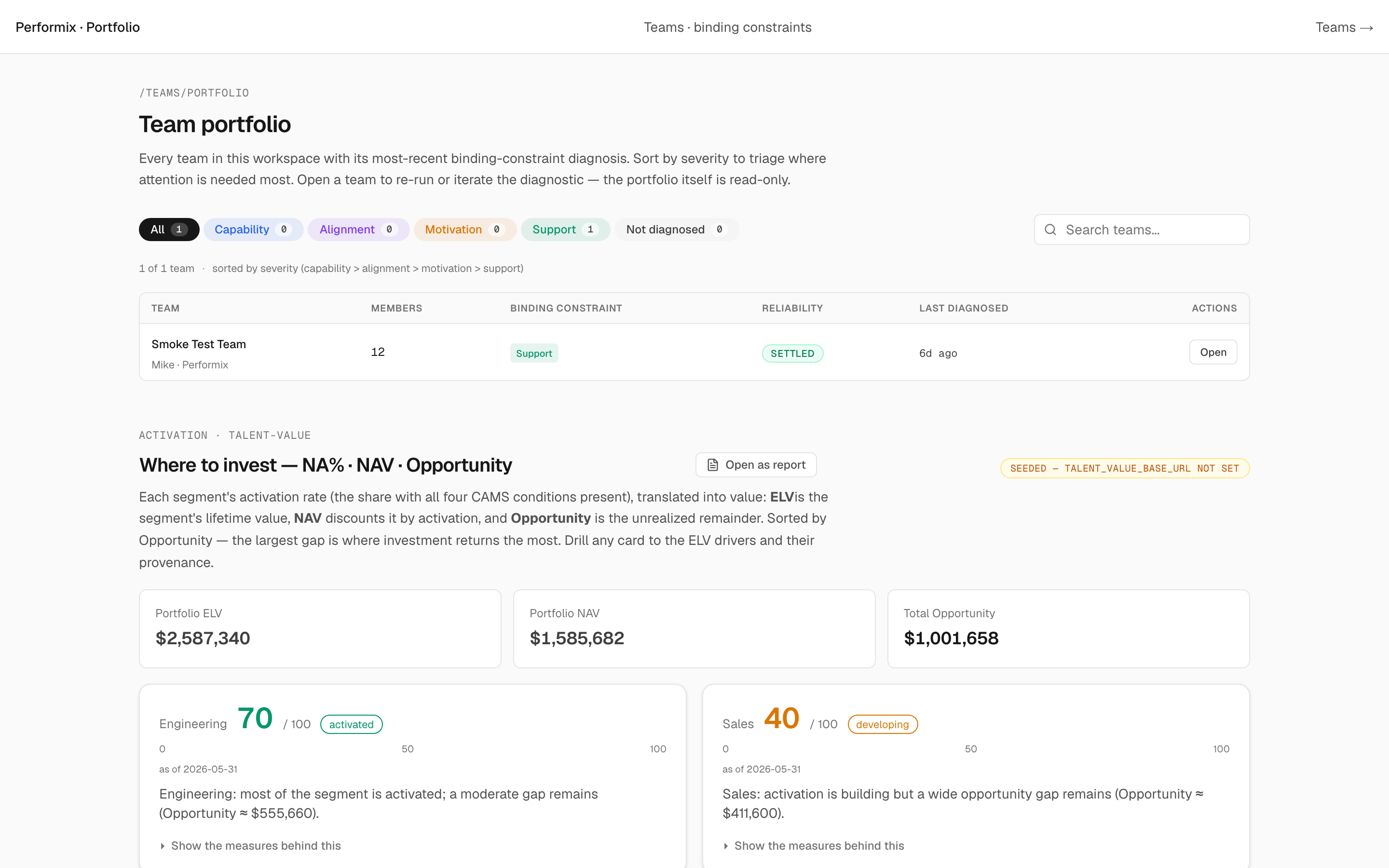Go to Teams link in header
Screen dimensions: 1389x868
[x=1344, y=27]
